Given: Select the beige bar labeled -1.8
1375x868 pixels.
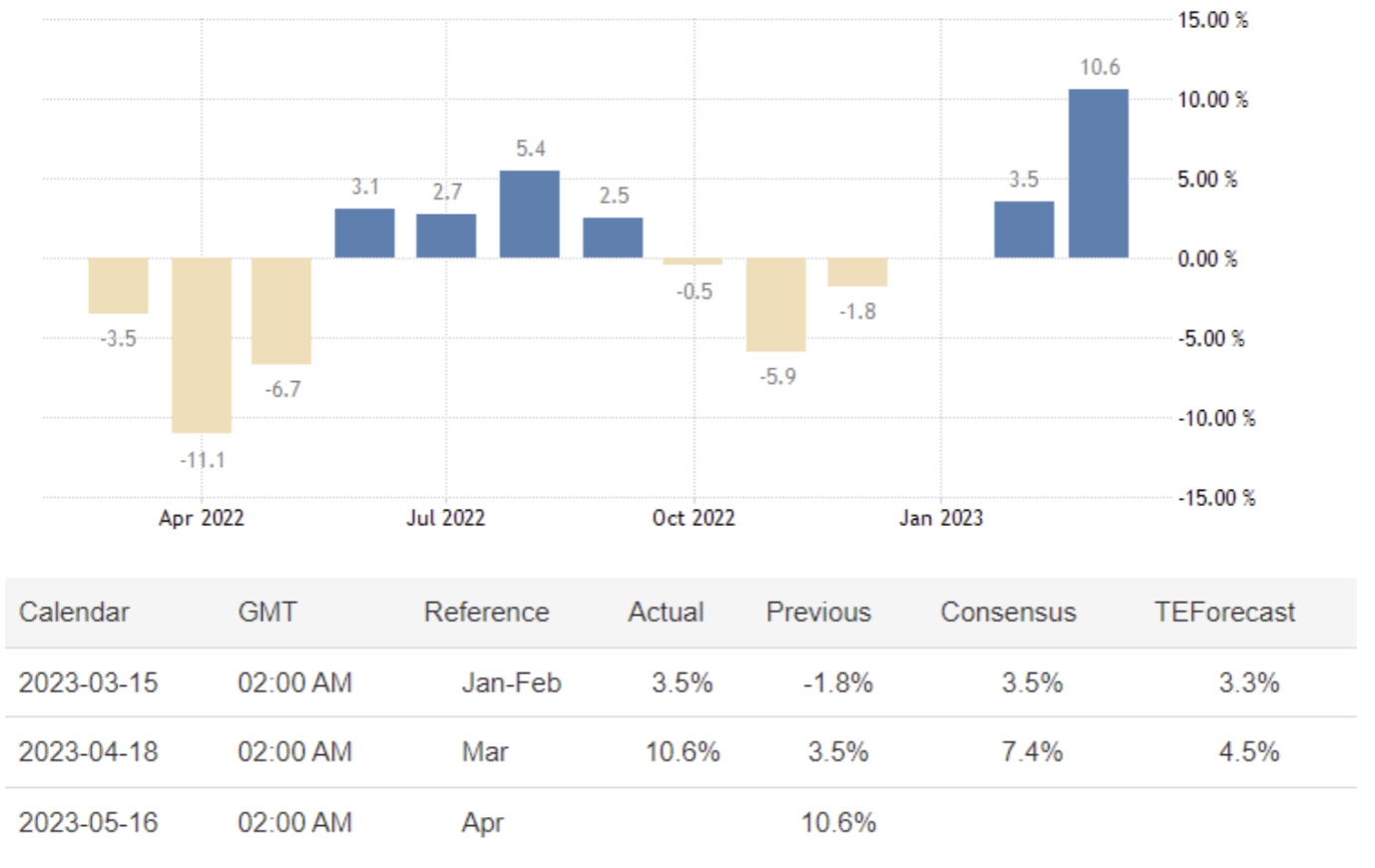Looking at the screenshot, I should 857,272.
